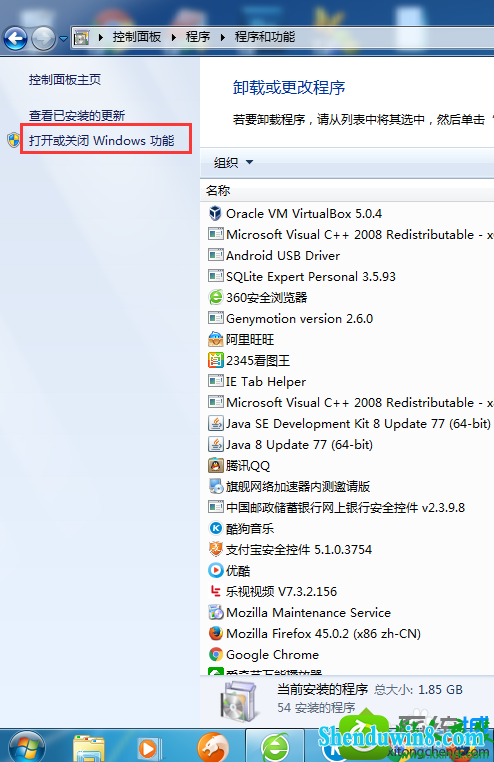Open 打开或关闭 Windows 功能 link
This screenshot has height=762, width=494.
click(102, 140)
